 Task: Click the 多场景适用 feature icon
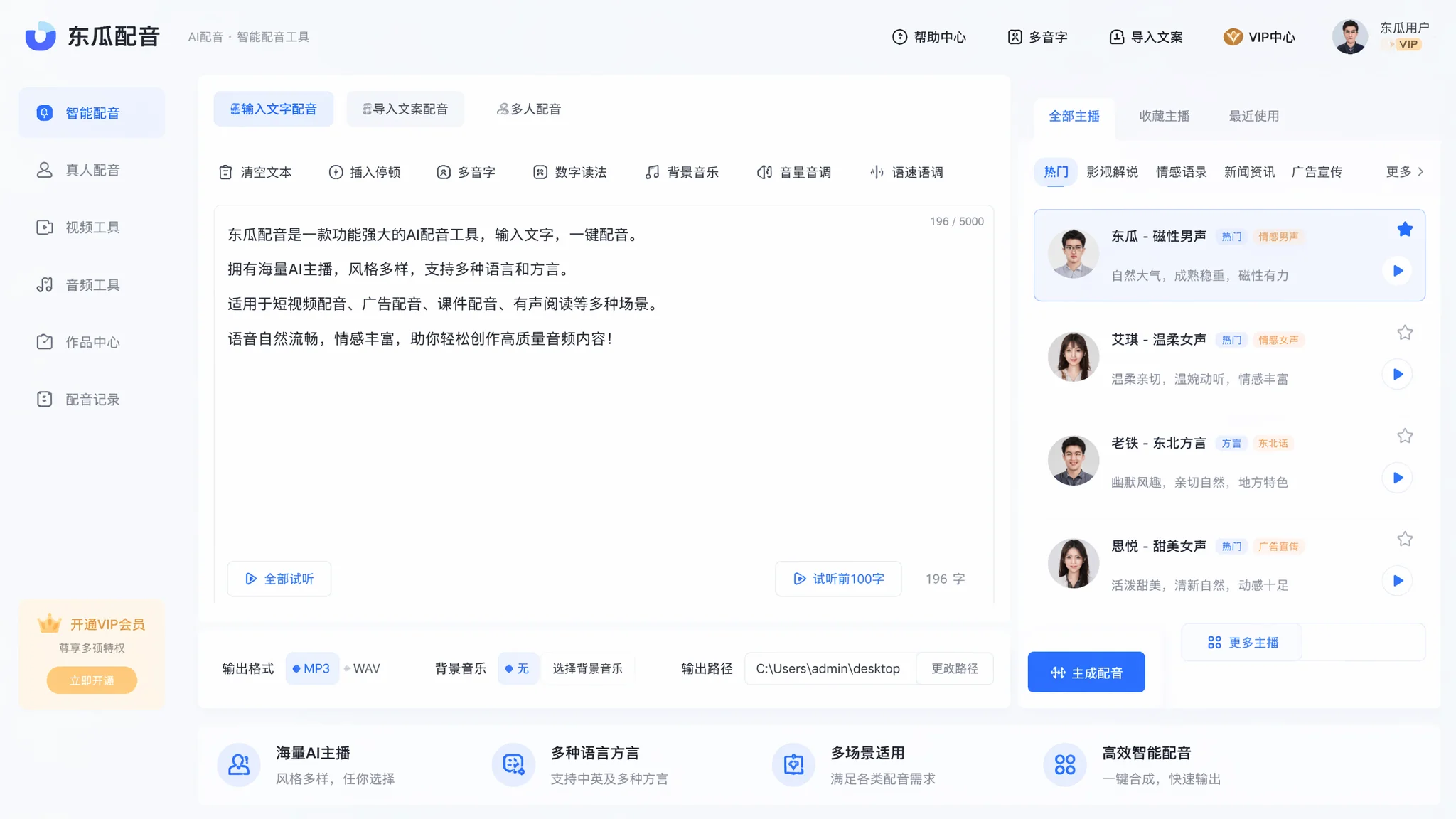pos(793,765)
